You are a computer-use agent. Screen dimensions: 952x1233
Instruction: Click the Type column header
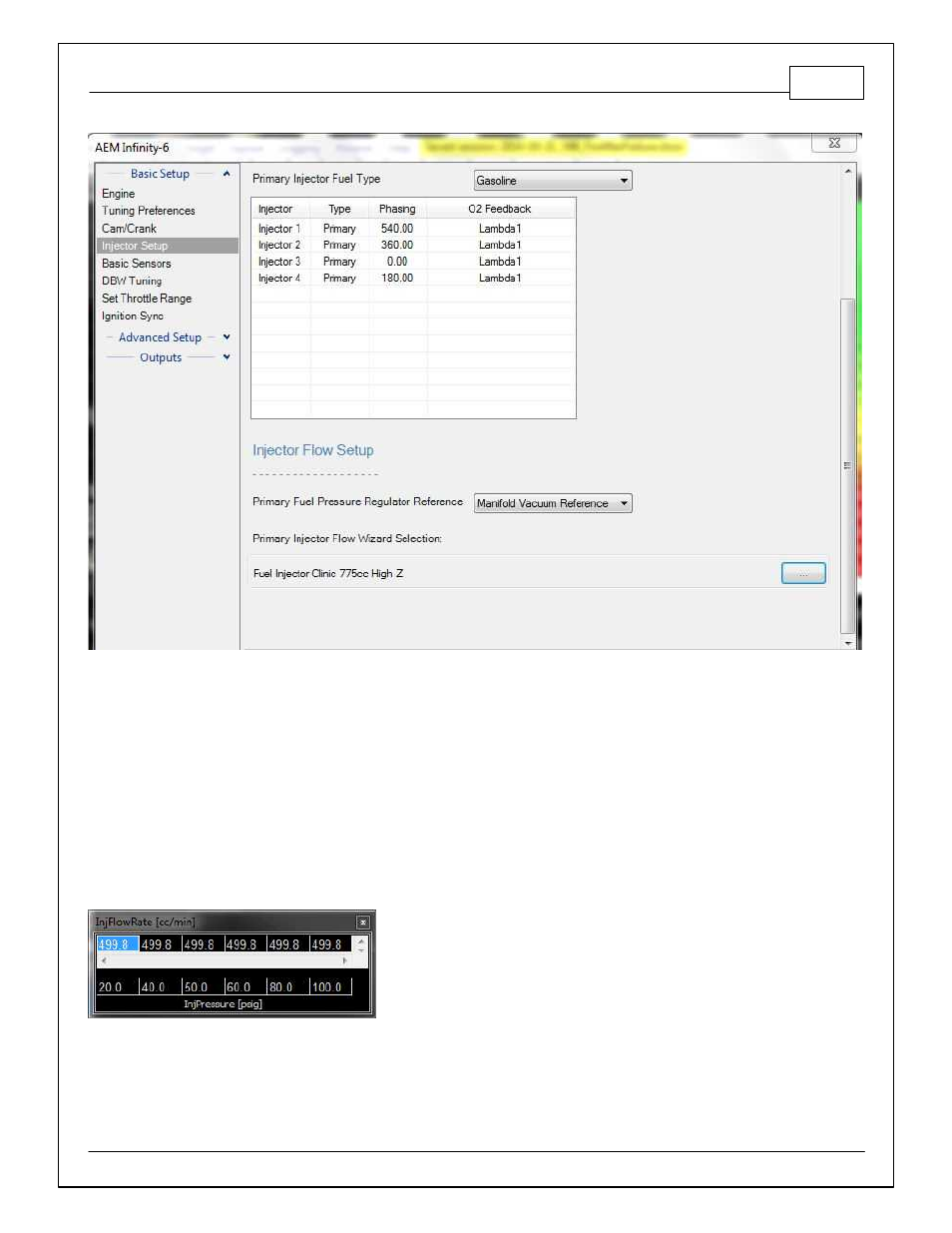pos(339,209)
